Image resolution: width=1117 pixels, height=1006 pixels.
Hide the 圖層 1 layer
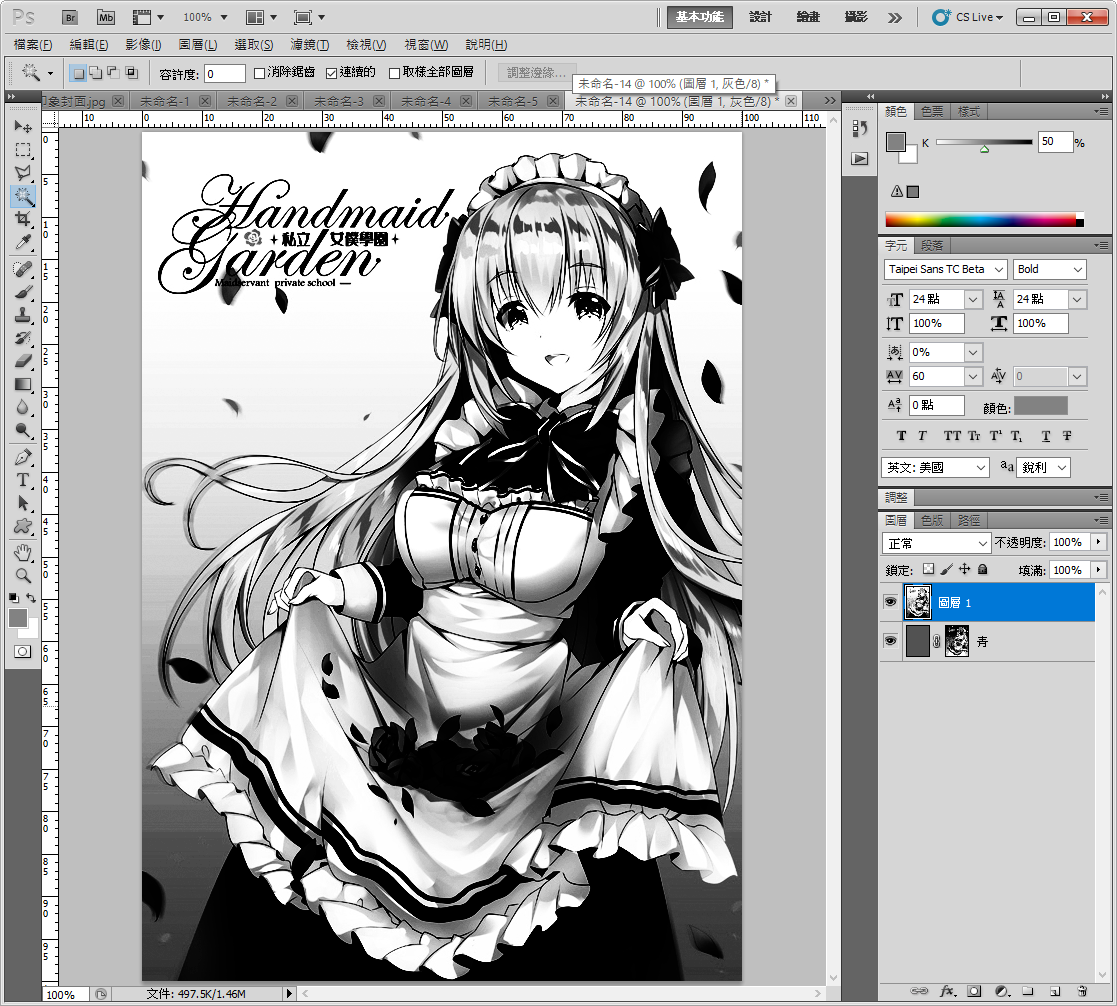[x=890, y=602]
